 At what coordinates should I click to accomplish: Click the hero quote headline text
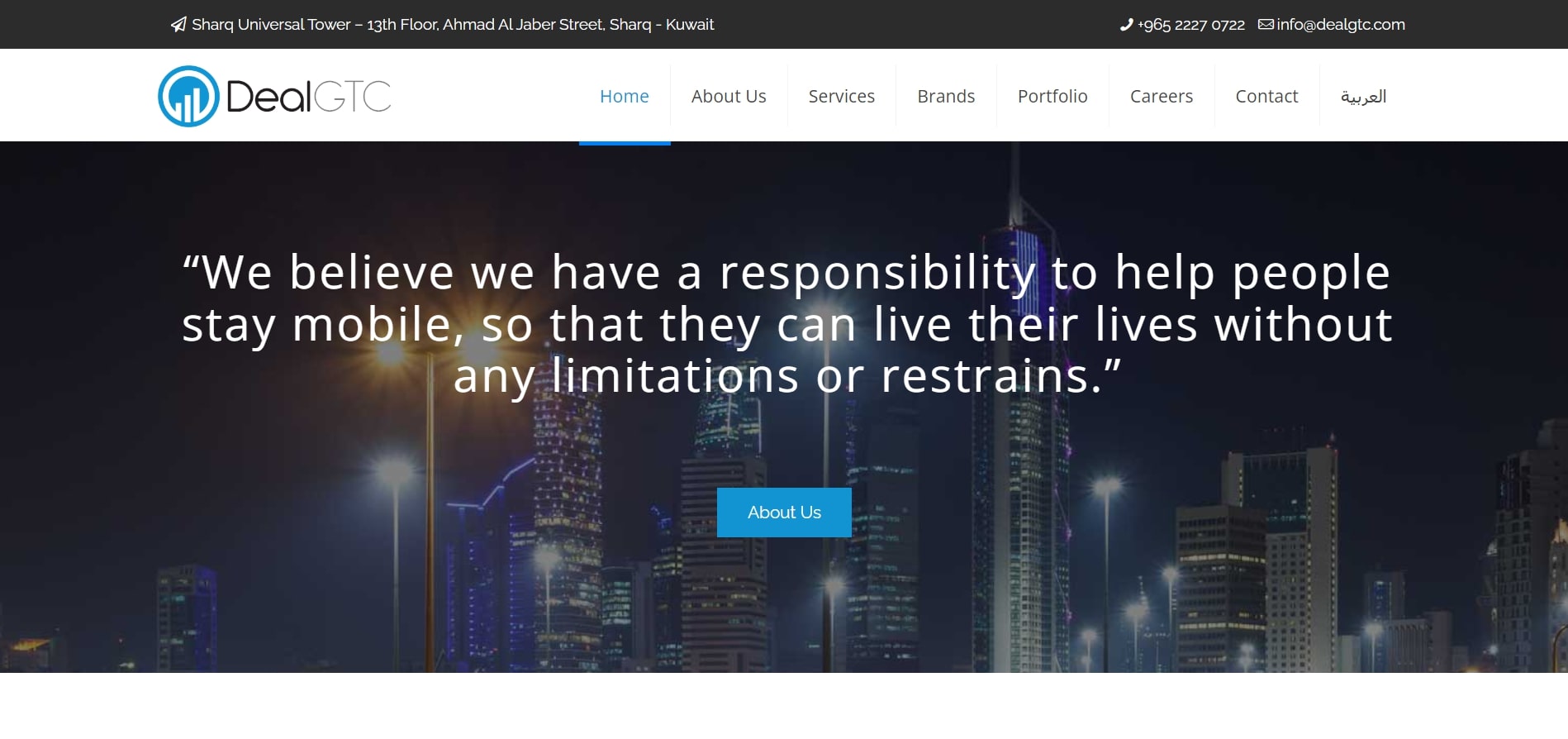pyautogui.click(x=786, y=323)
